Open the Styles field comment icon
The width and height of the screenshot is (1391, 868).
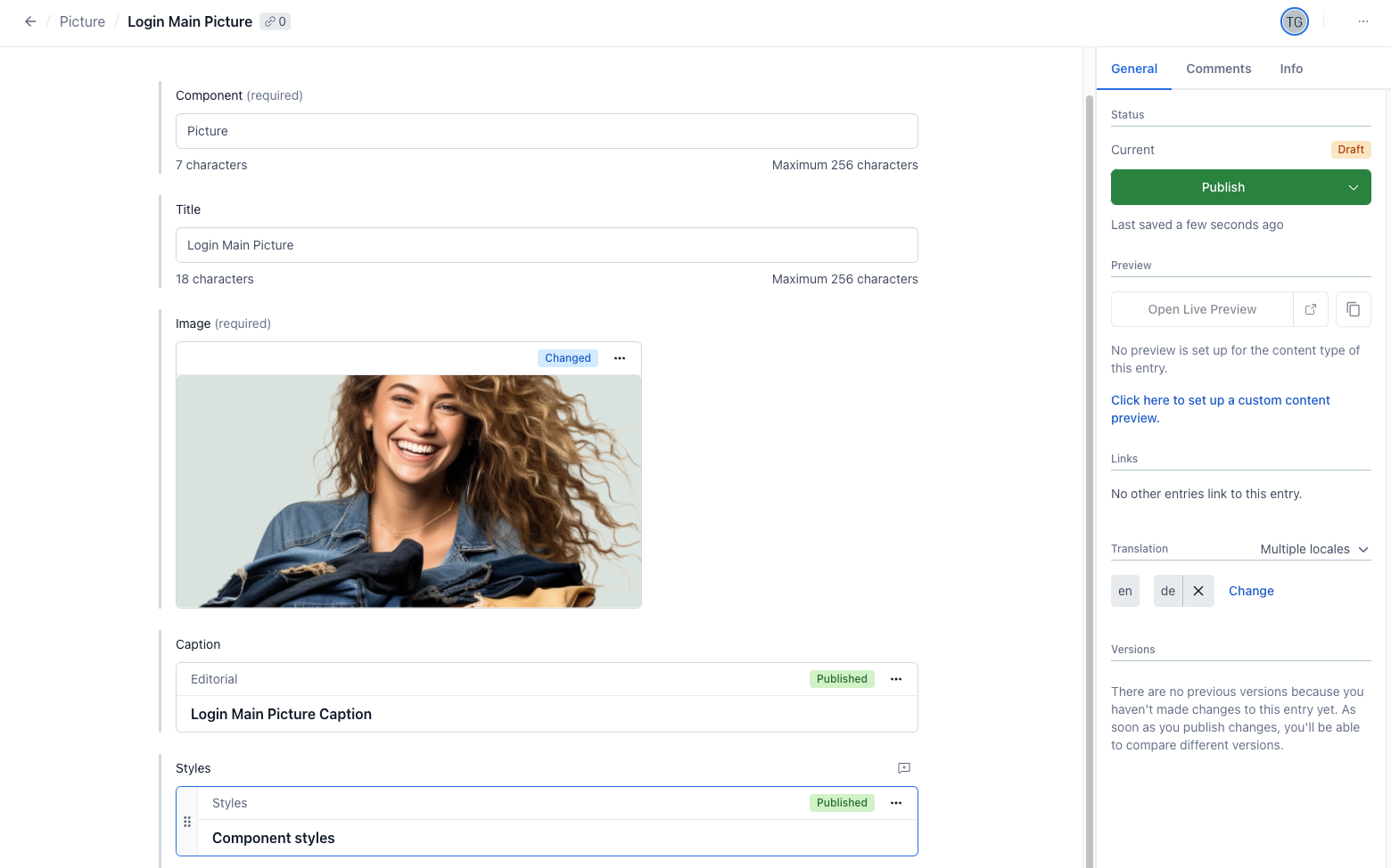pos(904,768)
